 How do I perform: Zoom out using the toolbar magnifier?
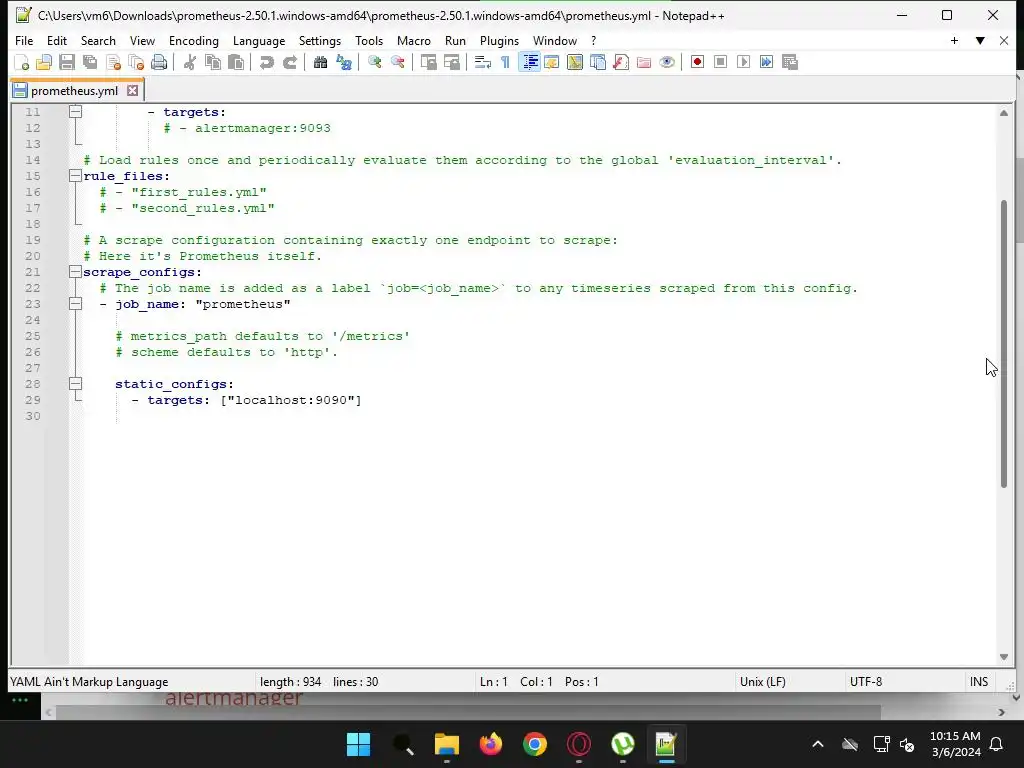[397, 62]
